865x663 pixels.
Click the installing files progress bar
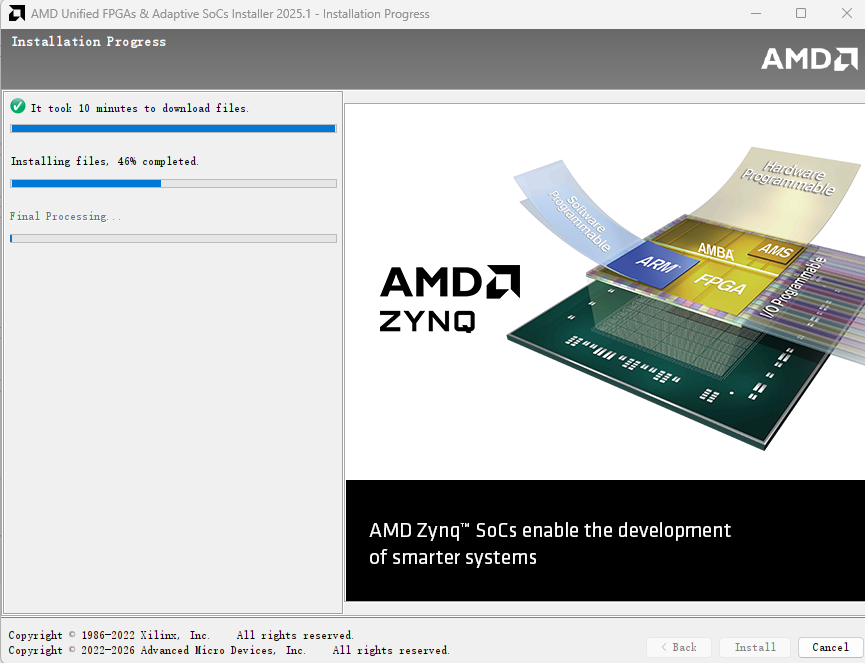[x=173, y=183]
